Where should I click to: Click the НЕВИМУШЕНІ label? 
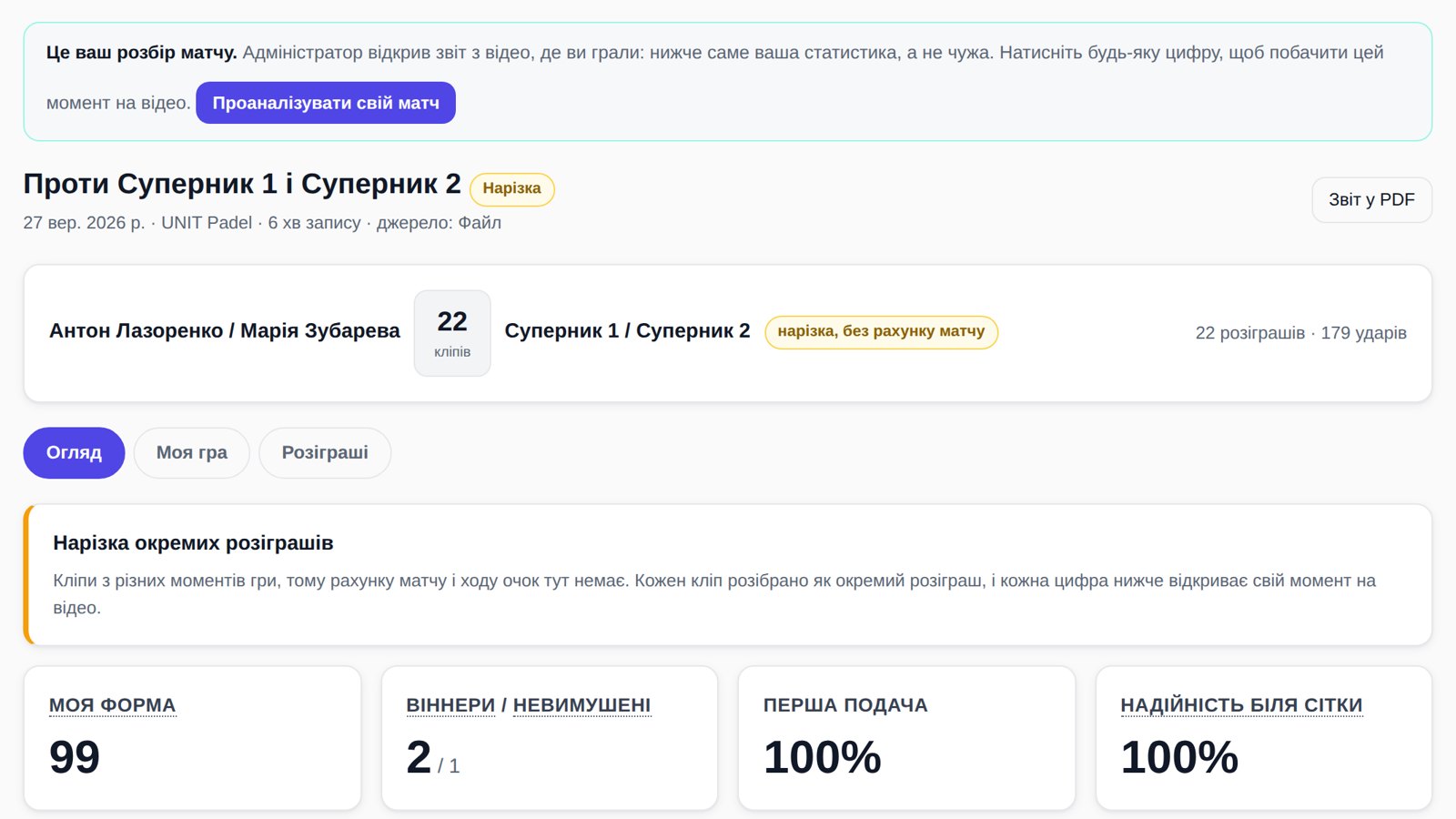pos(581,705)
